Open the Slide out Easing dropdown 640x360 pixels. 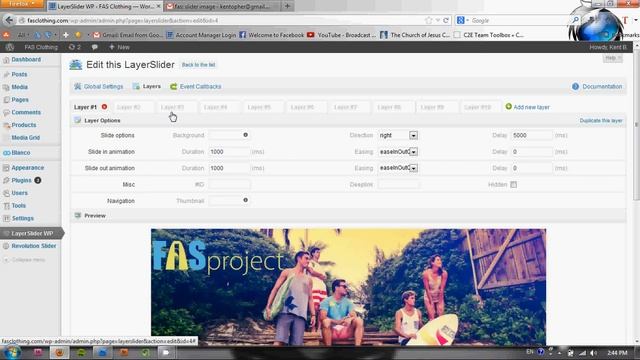398,168
